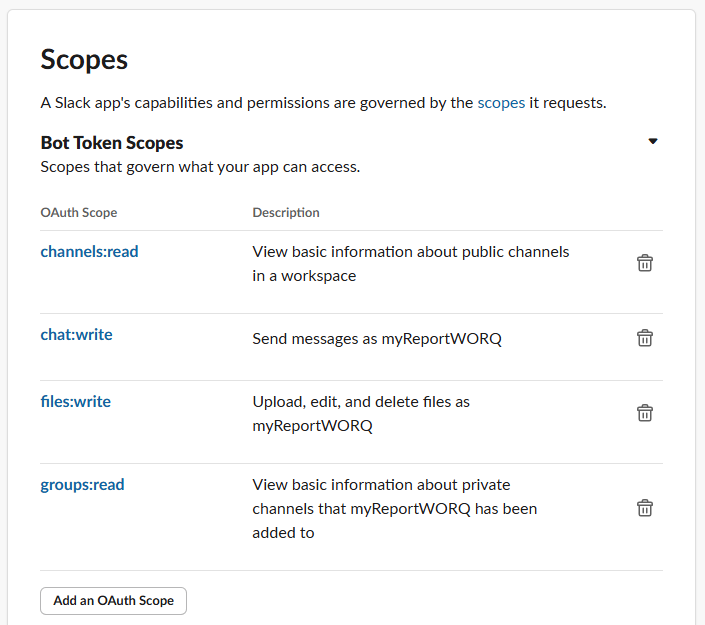Click trash icon next to files:write
The height and width of the screenshot is (625, 705).
coord(645,413)
